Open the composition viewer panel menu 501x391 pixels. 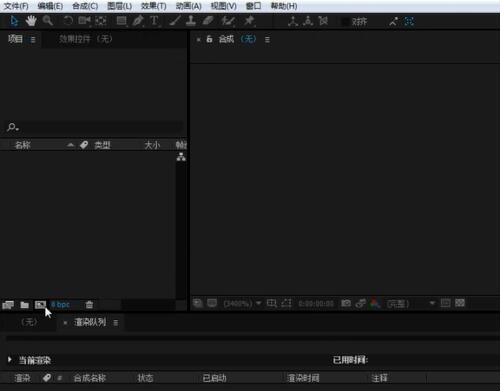coord(267,40)
